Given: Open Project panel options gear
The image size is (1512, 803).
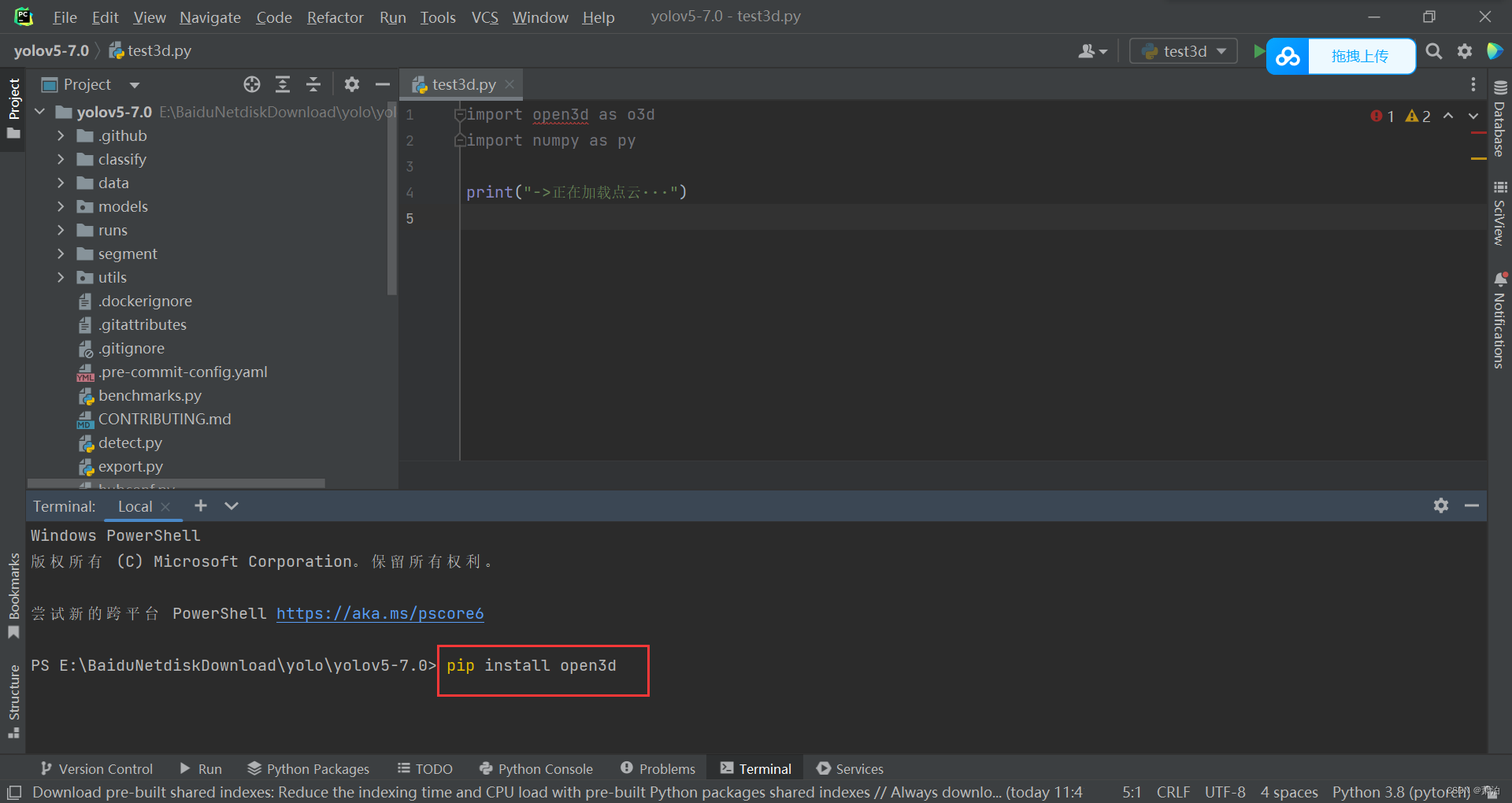Looking at the screenshot, I should pos(351,84).
